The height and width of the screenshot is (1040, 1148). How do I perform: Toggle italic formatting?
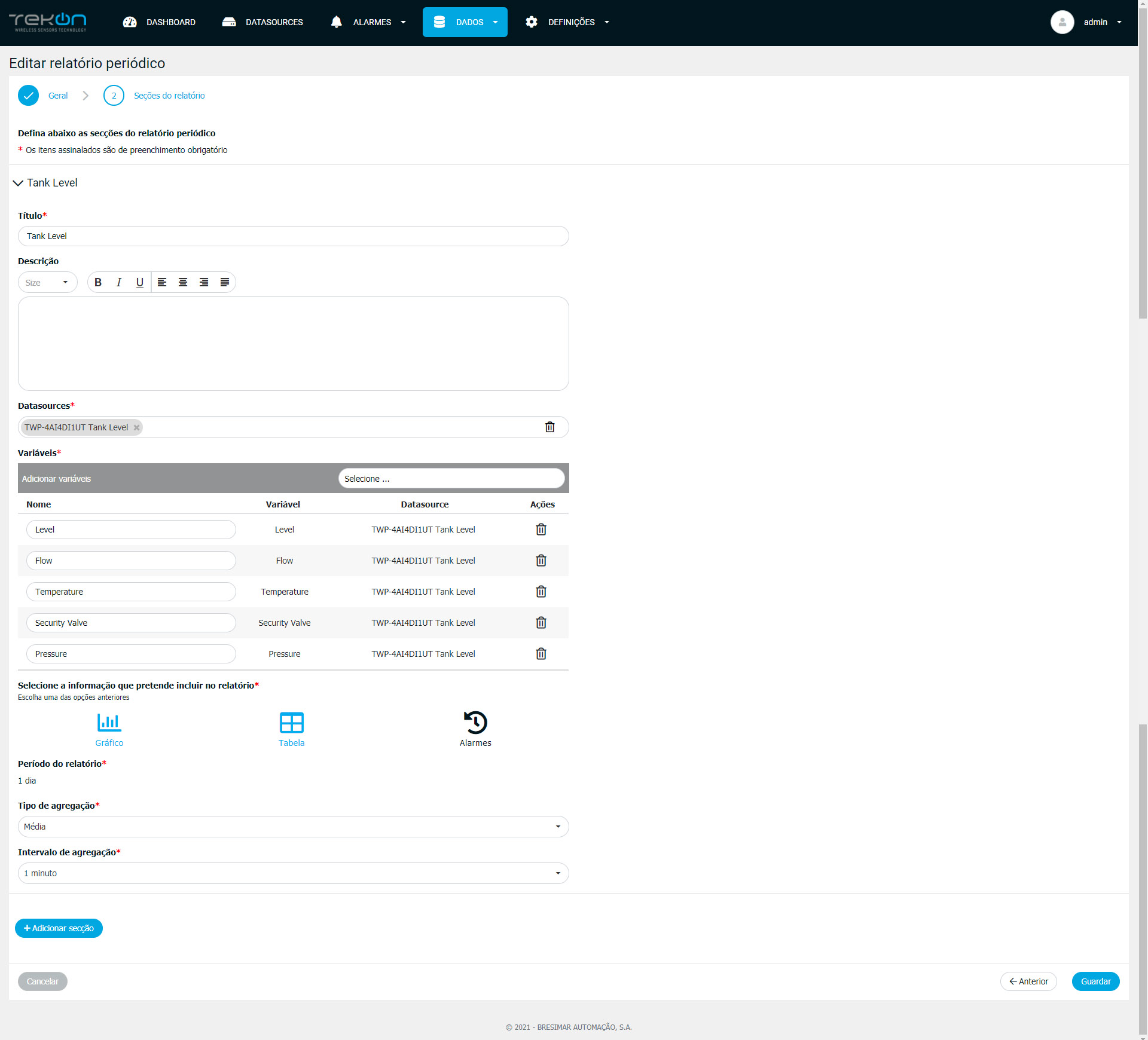coord(119,282)
